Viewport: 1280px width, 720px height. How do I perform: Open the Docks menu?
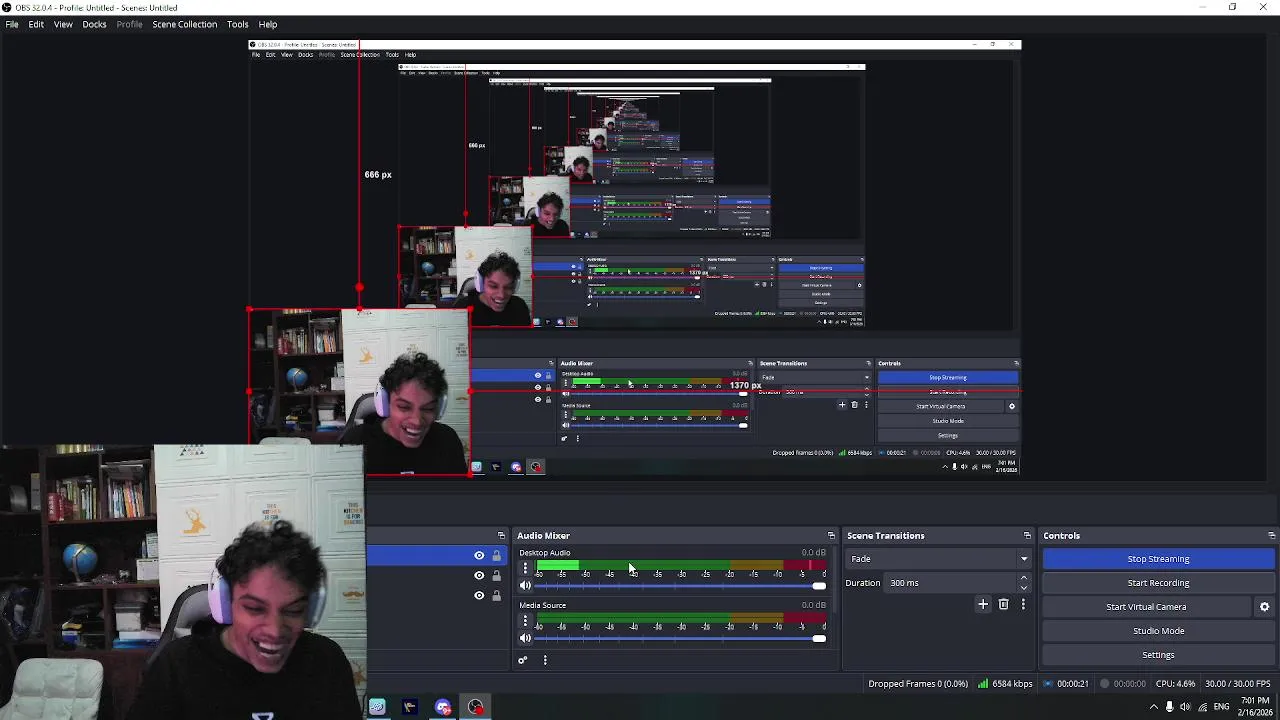pos(94,24)
